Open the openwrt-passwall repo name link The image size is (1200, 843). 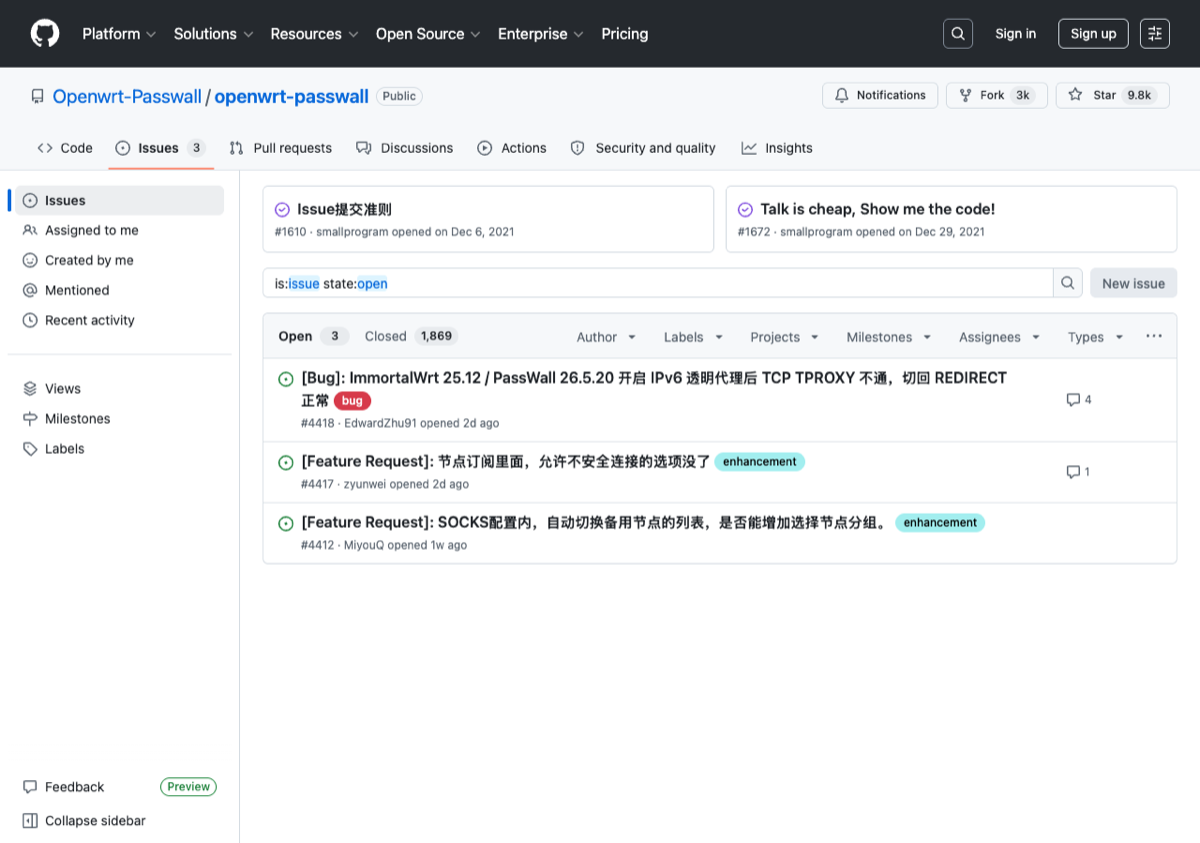(x=291, y=97)
